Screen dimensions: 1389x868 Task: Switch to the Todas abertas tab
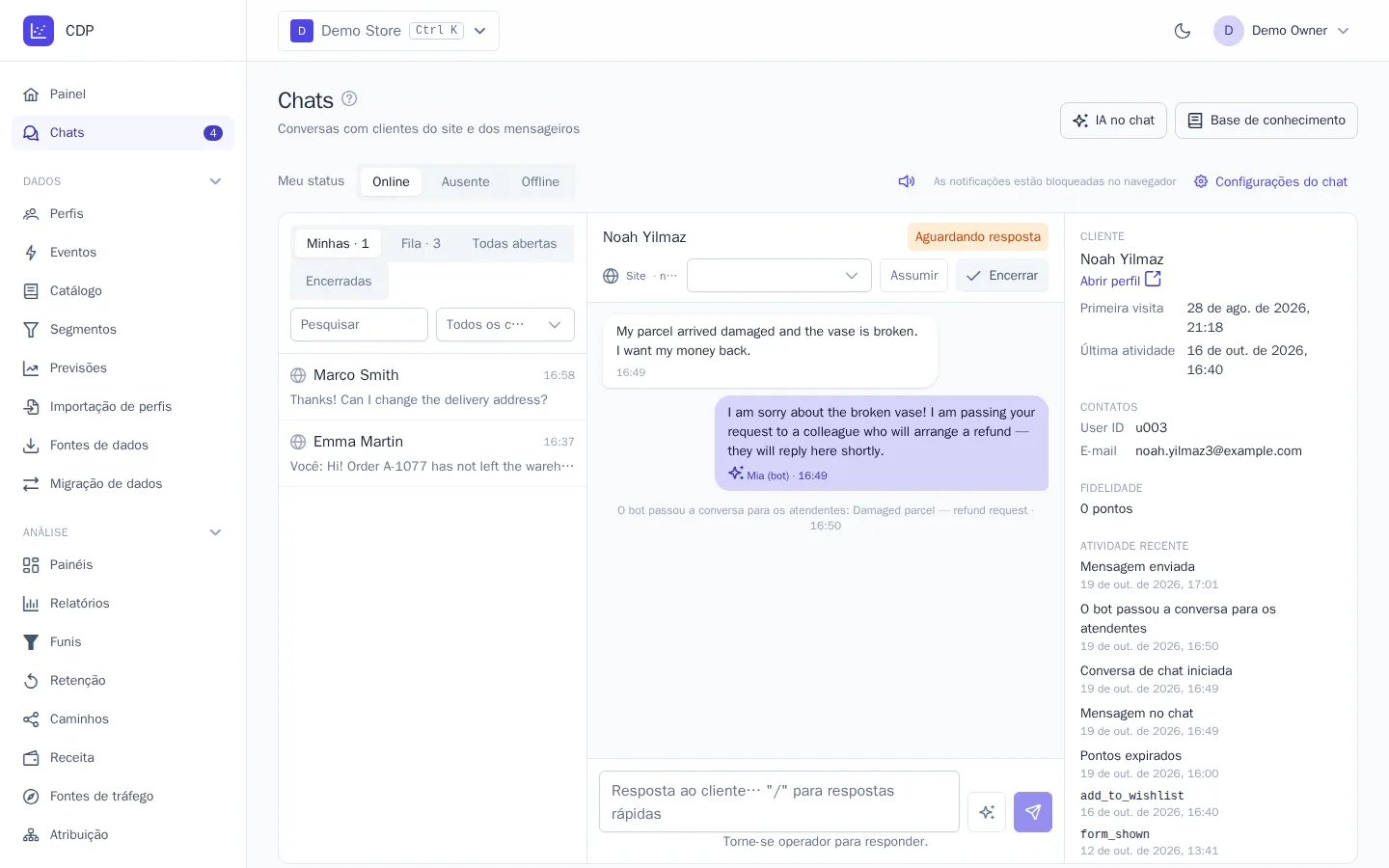[x=514, y=244]
